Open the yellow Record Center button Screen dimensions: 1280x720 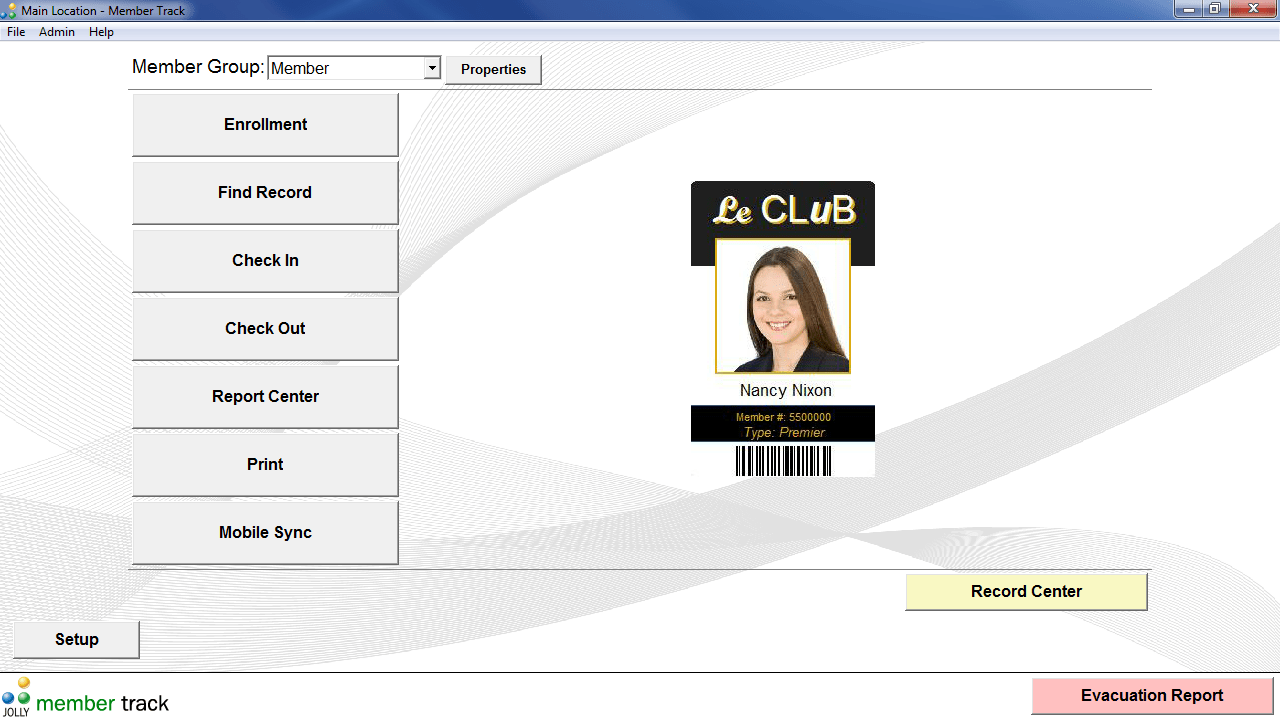point(1026,592)
